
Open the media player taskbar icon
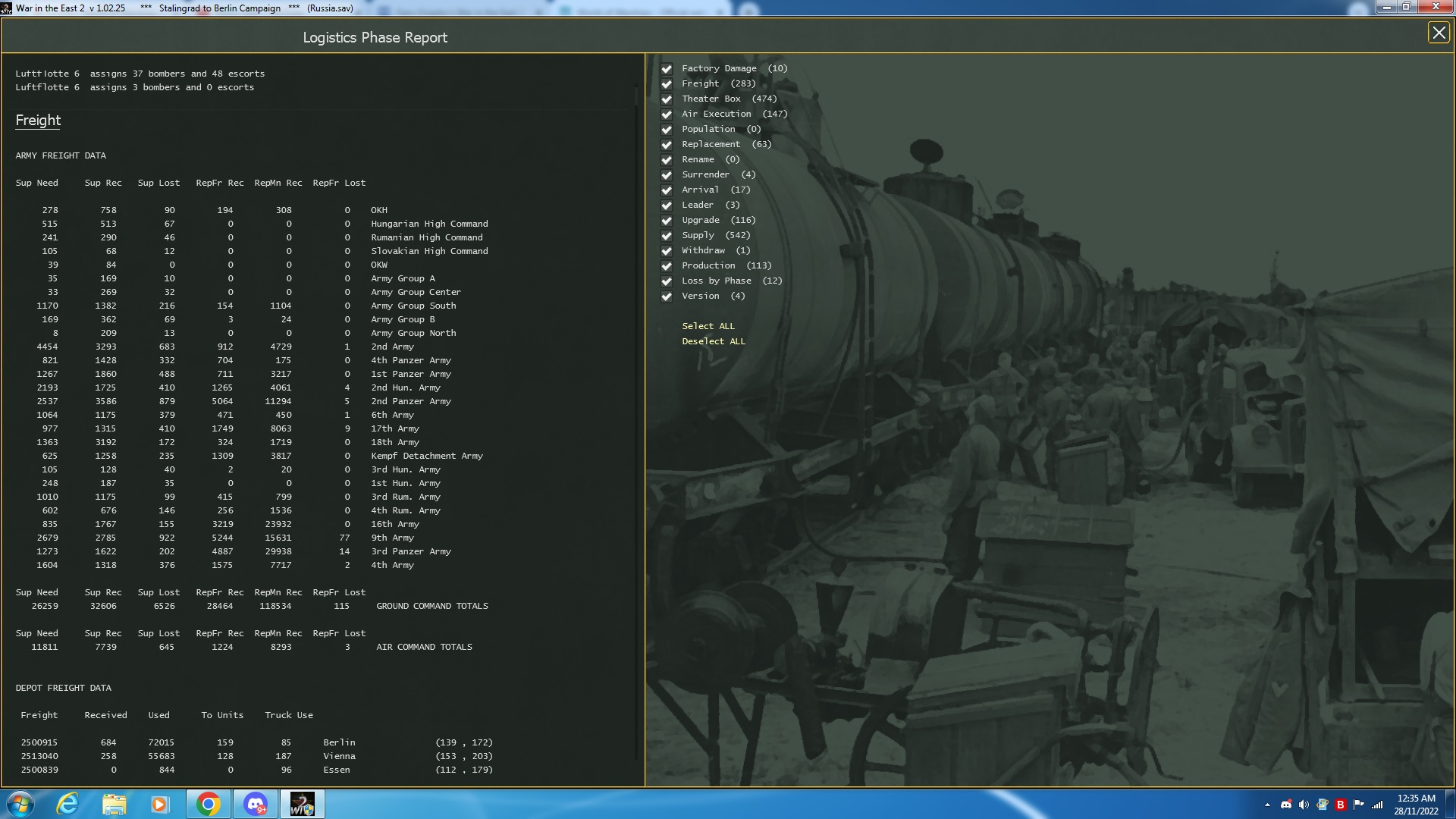[159, 804]
